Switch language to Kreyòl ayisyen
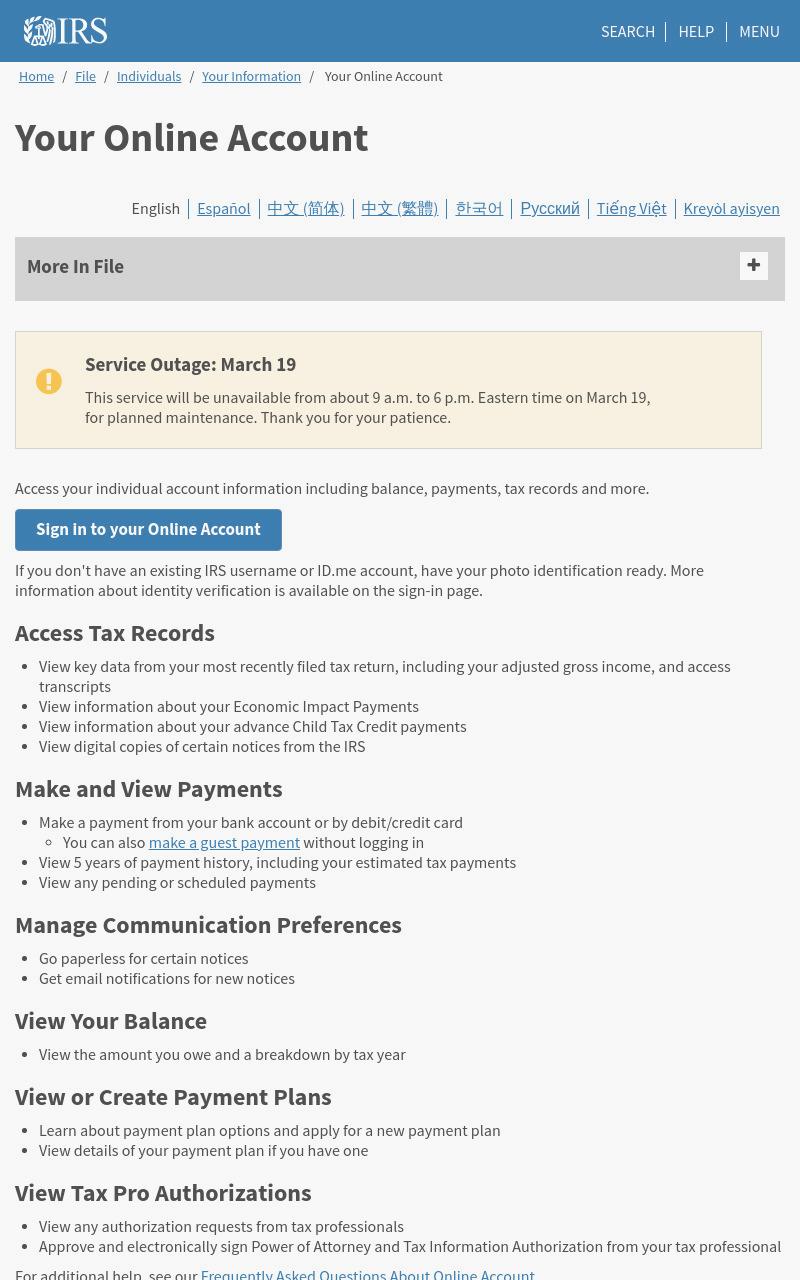Image resolution: width=800 pixels, height=1280 pixels. coord(731,208)
